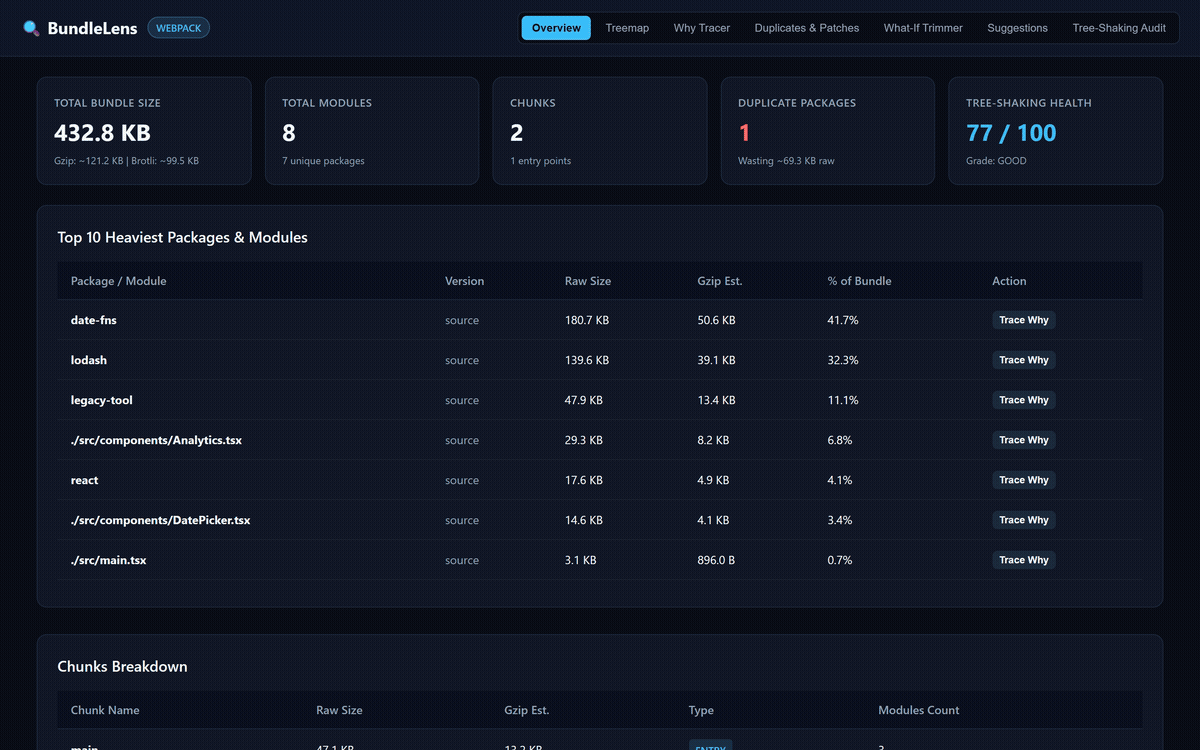Click the Wasting ~69.3 KB raw text
The height and width of the screenshot is (750, 1200).
coord(786,161)
